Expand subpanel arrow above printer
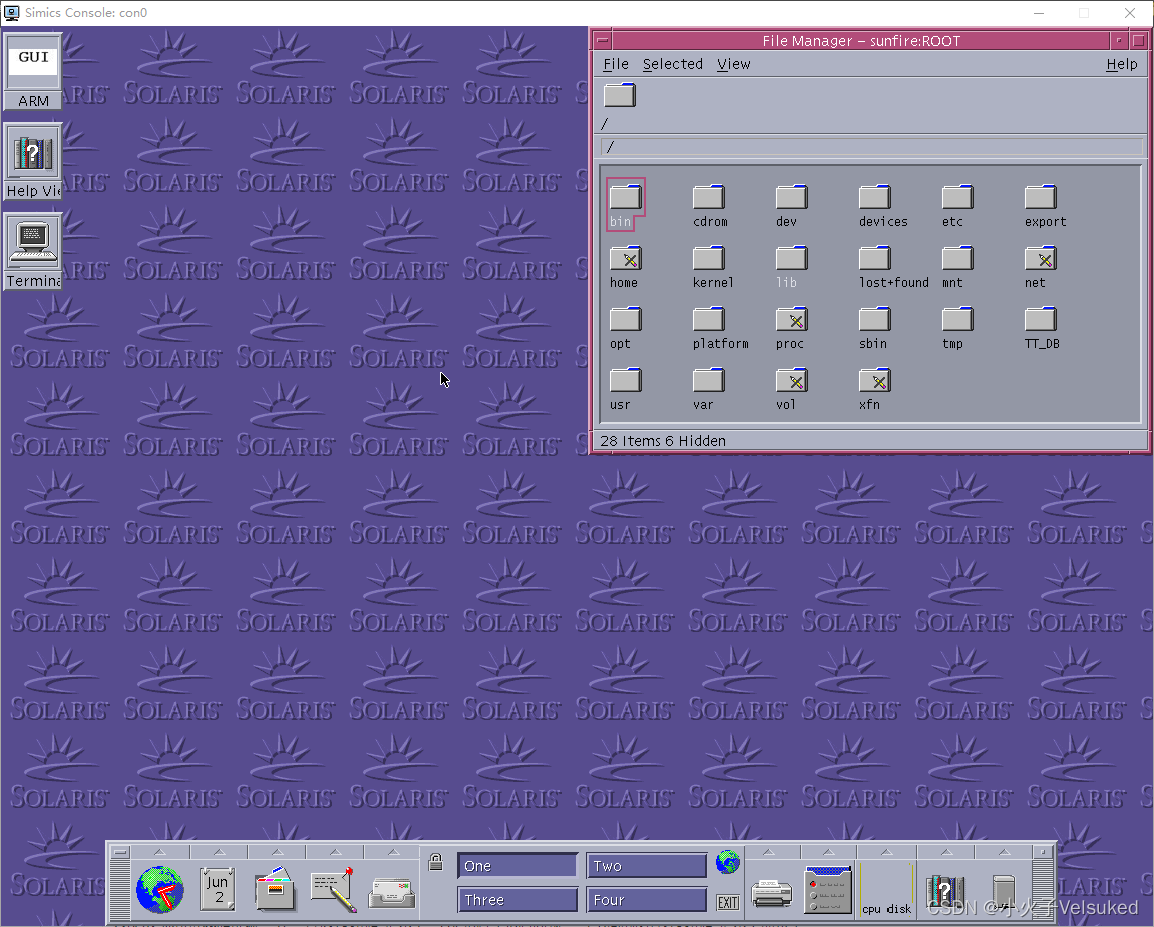1154x927 pixels. (769, 852)
